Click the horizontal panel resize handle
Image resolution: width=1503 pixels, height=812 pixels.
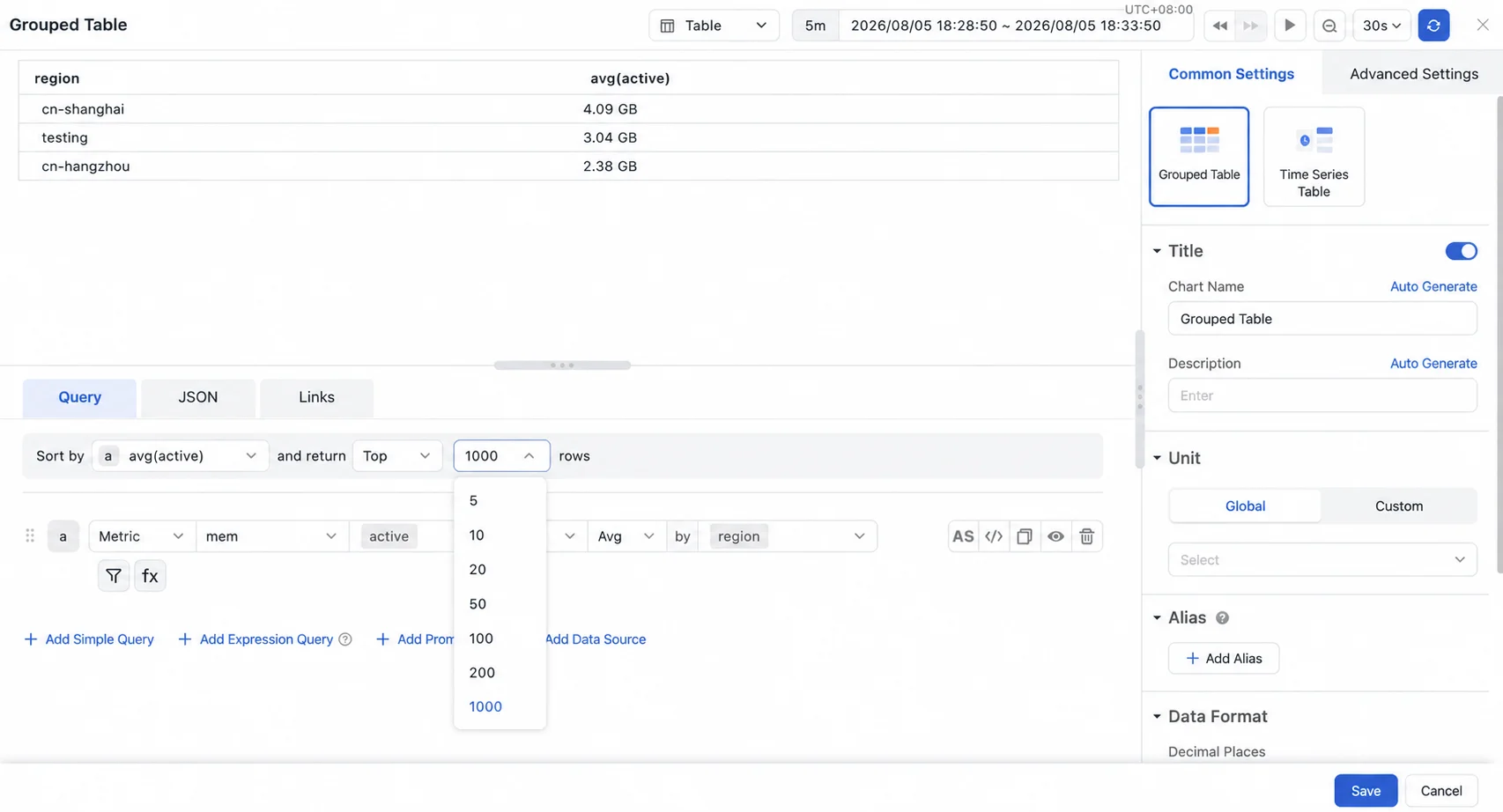click(562, 365)
